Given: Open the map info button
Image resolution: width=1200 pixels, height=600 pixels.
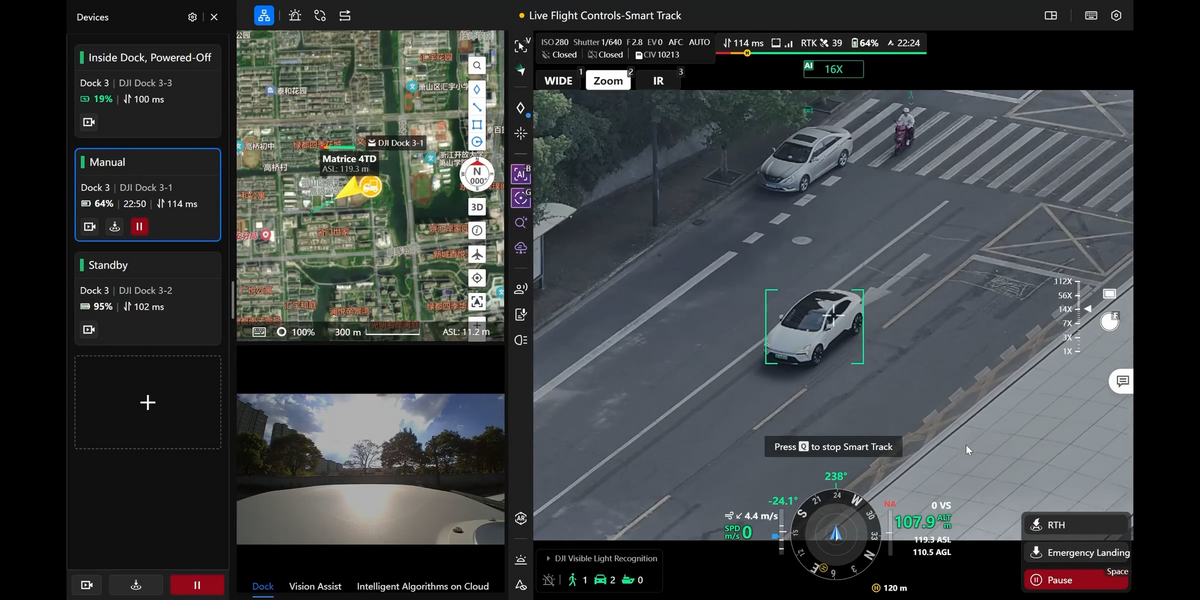Looking at the screenshot, I should click(477, 230).
